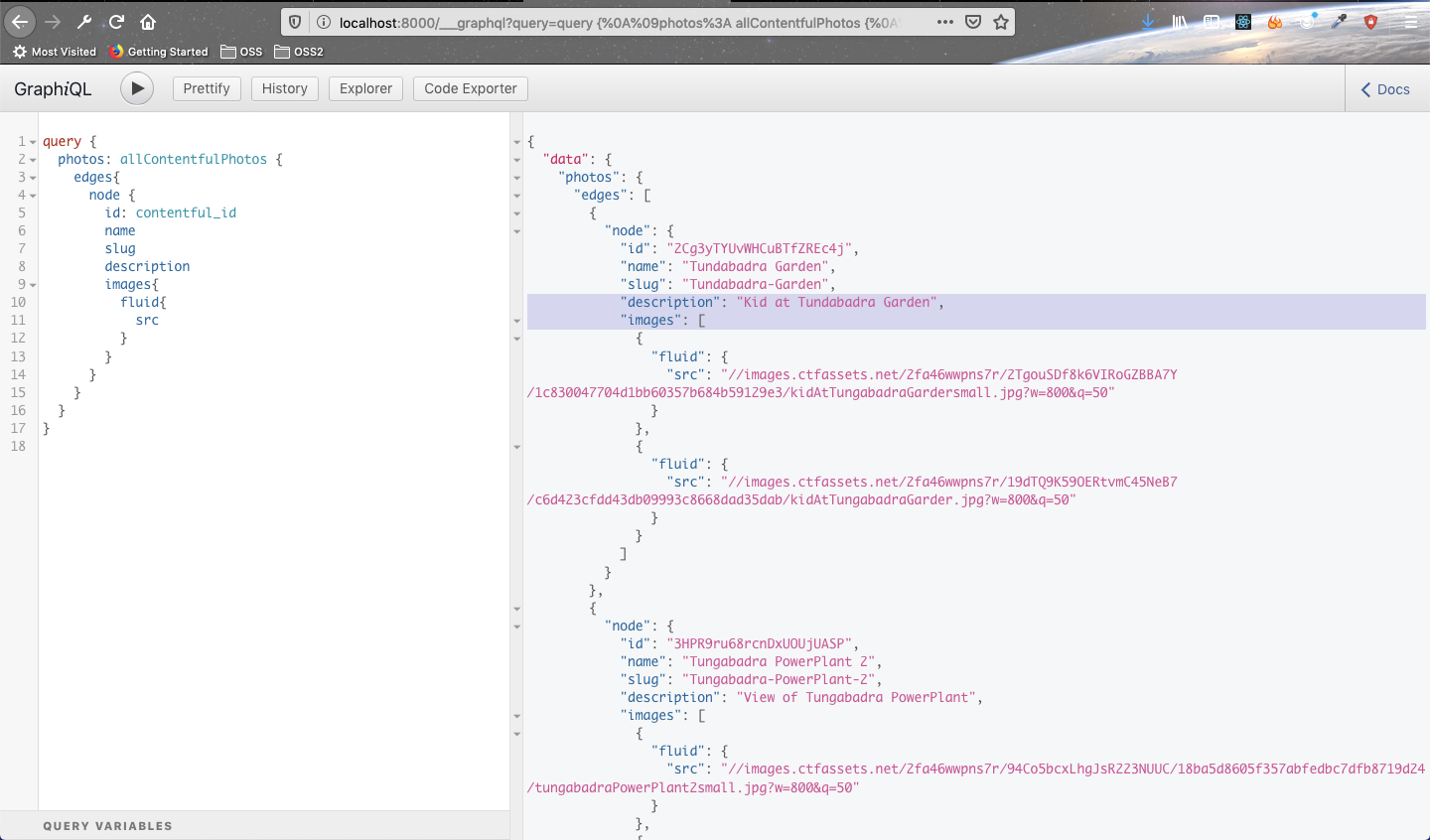Click the Prettify button

coord(207,88)
